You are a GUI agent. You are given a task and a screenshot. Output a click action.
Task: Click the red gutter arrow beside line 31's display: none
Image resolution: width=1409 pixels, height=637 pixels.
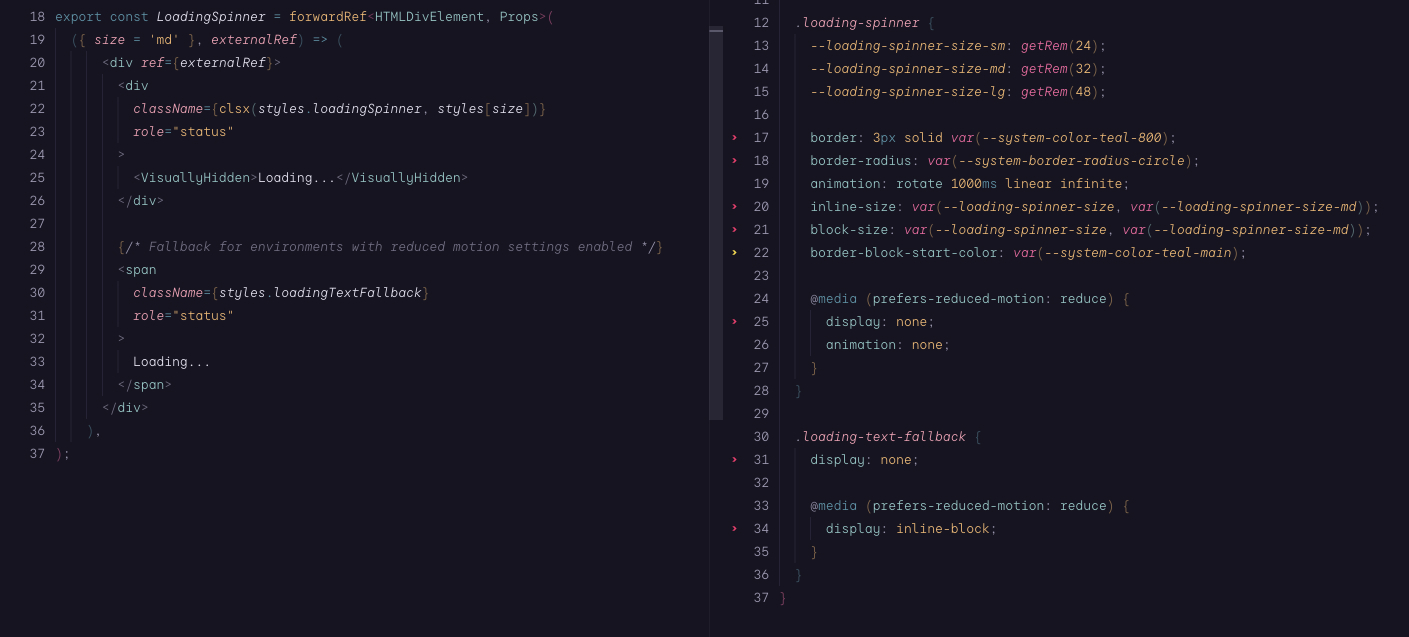click(x=734, y=459)
